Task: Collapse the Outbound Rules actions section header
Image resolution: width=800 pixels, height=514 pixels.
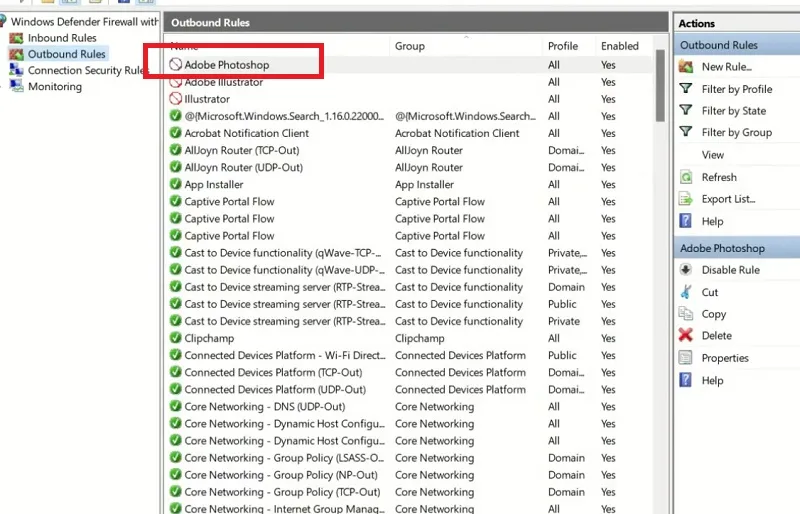Action: [737, 45]
